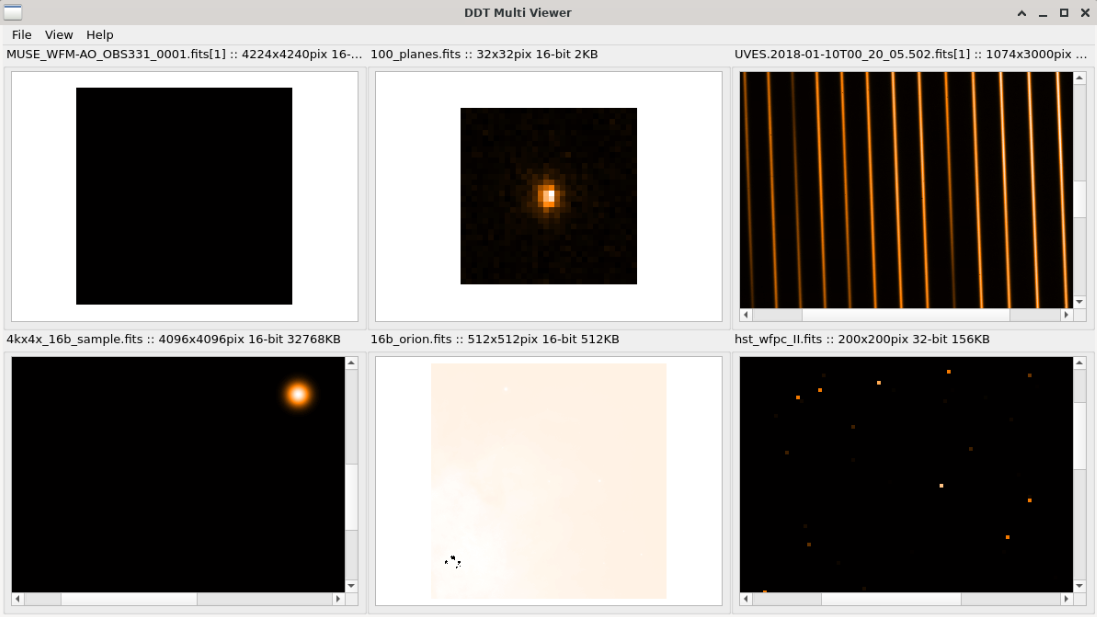Image resolution: width=1097 pixels, height=617 pixels.
Task: Select the 100_planes.fits image panel
Action: coord(548,195)
